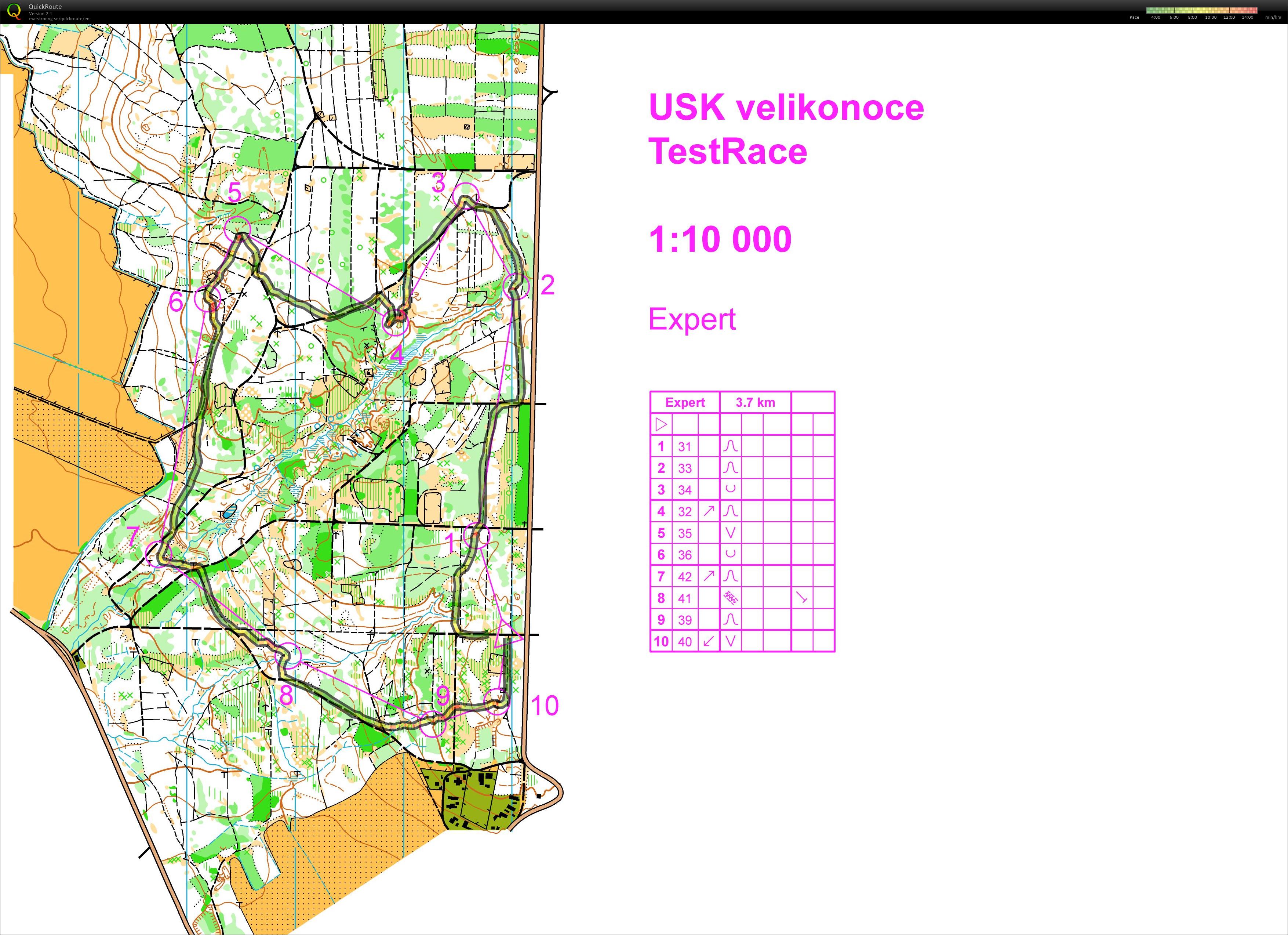Click control code "40" in the table

685,642
